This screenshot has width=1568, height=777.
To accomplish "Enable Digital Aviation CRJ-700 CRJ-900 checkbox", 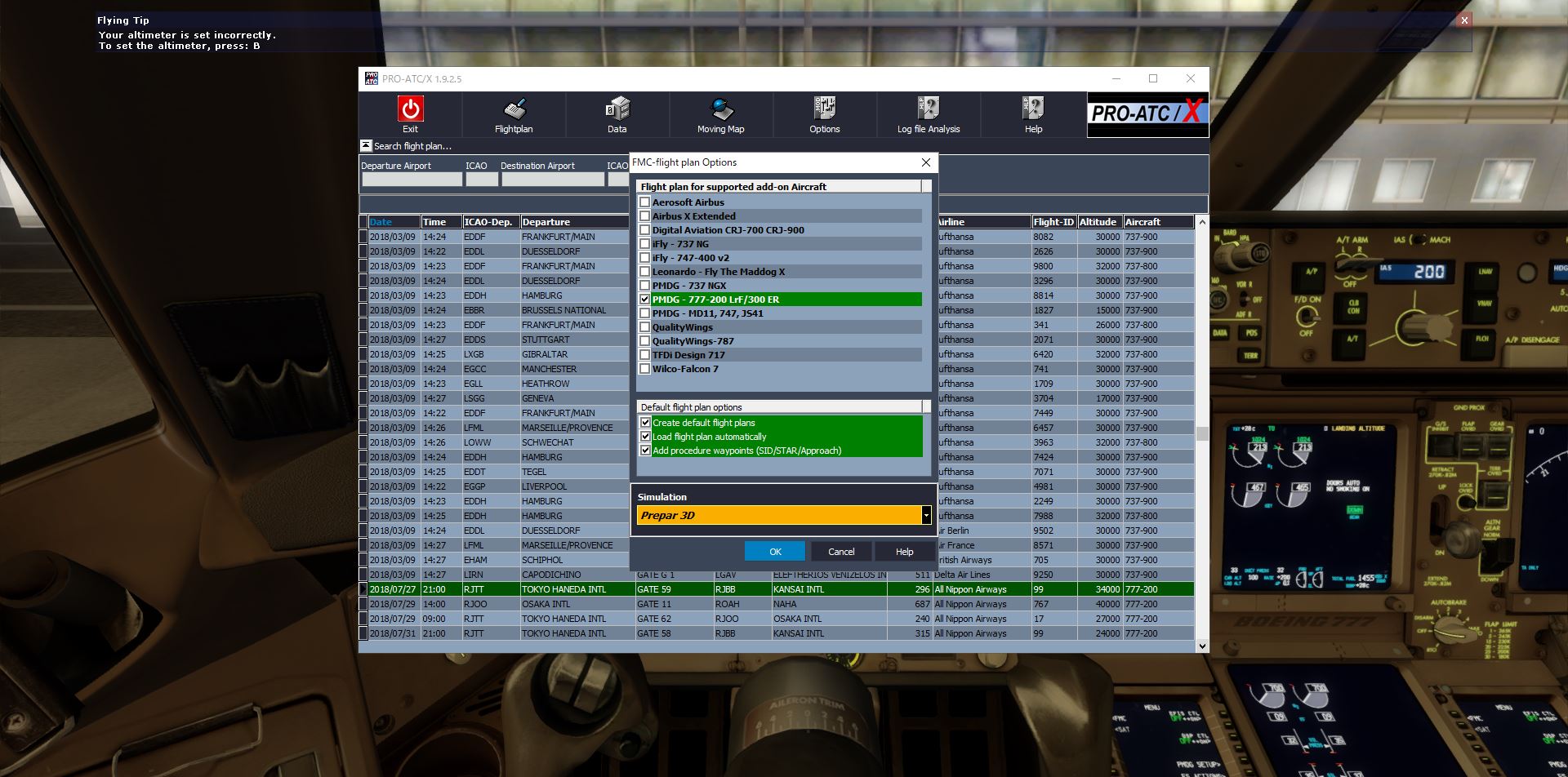I will 645,230.
